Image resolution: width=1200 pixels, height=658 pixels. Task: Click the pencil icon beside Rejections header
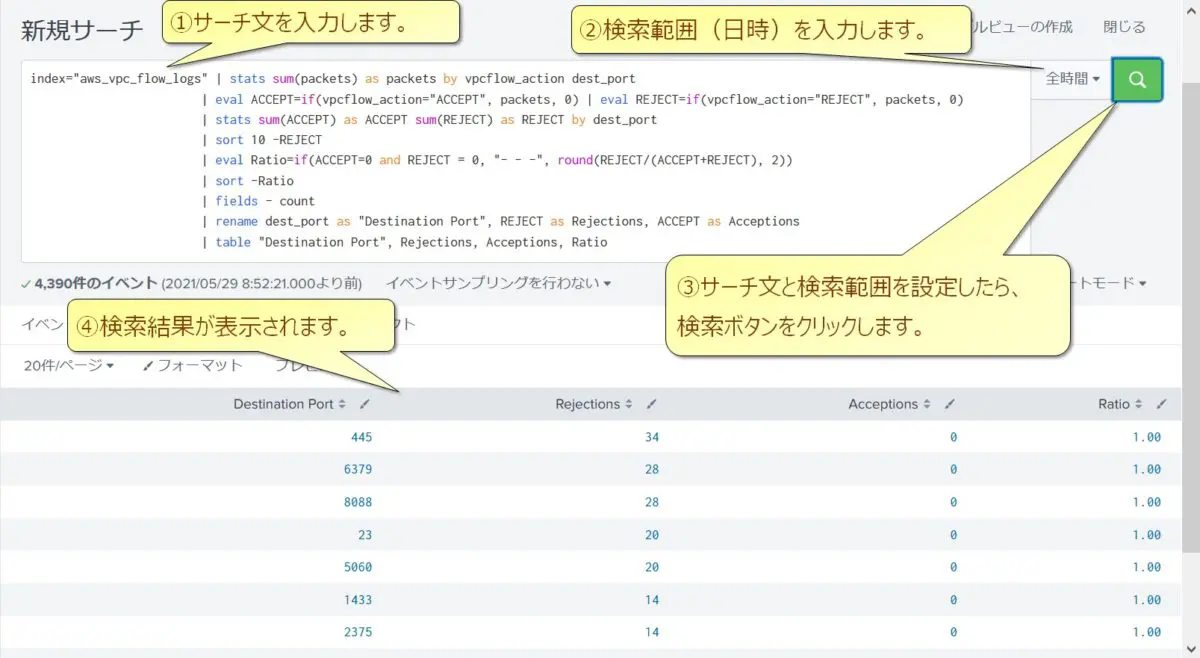(651, 404)
